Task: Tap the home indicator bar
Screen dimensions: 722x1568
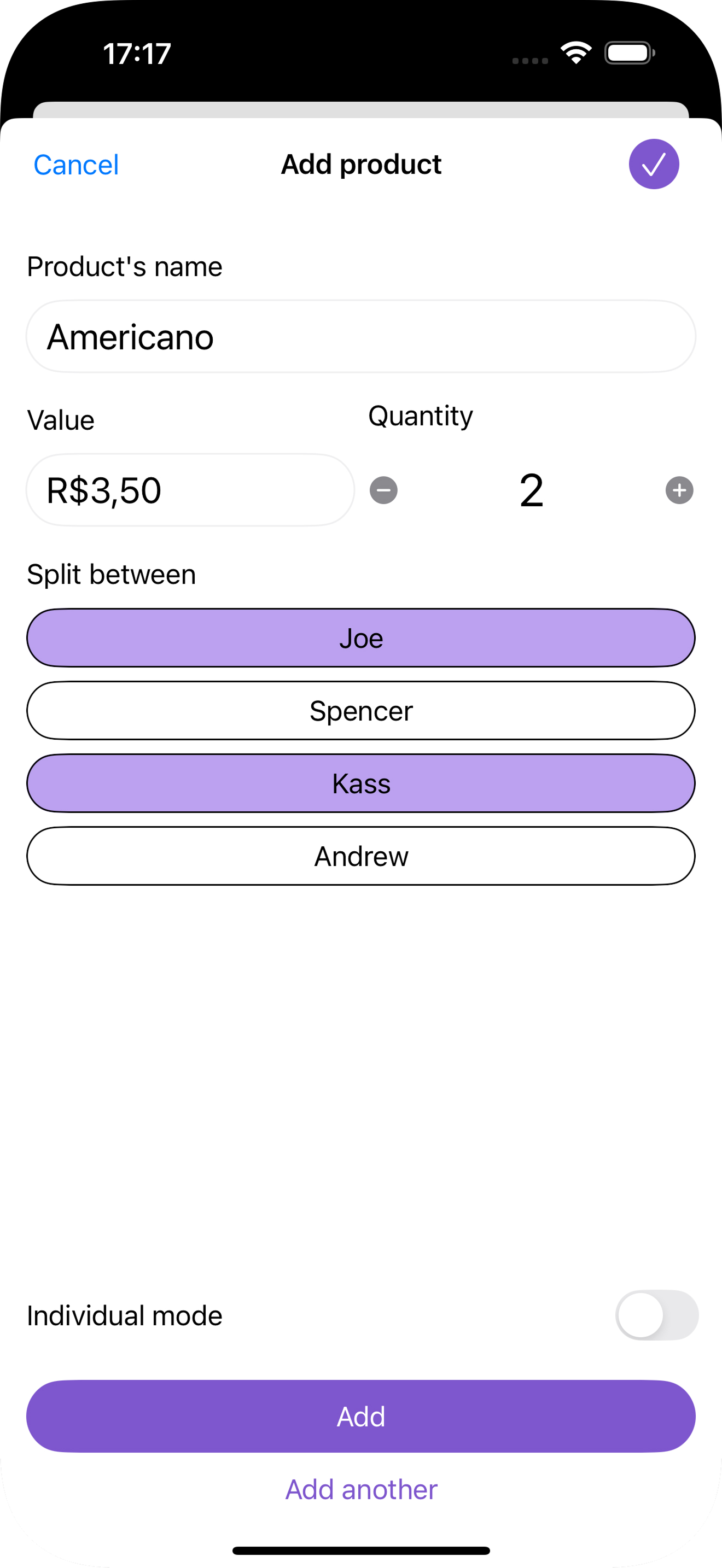Action: (x=361, y=1551)
